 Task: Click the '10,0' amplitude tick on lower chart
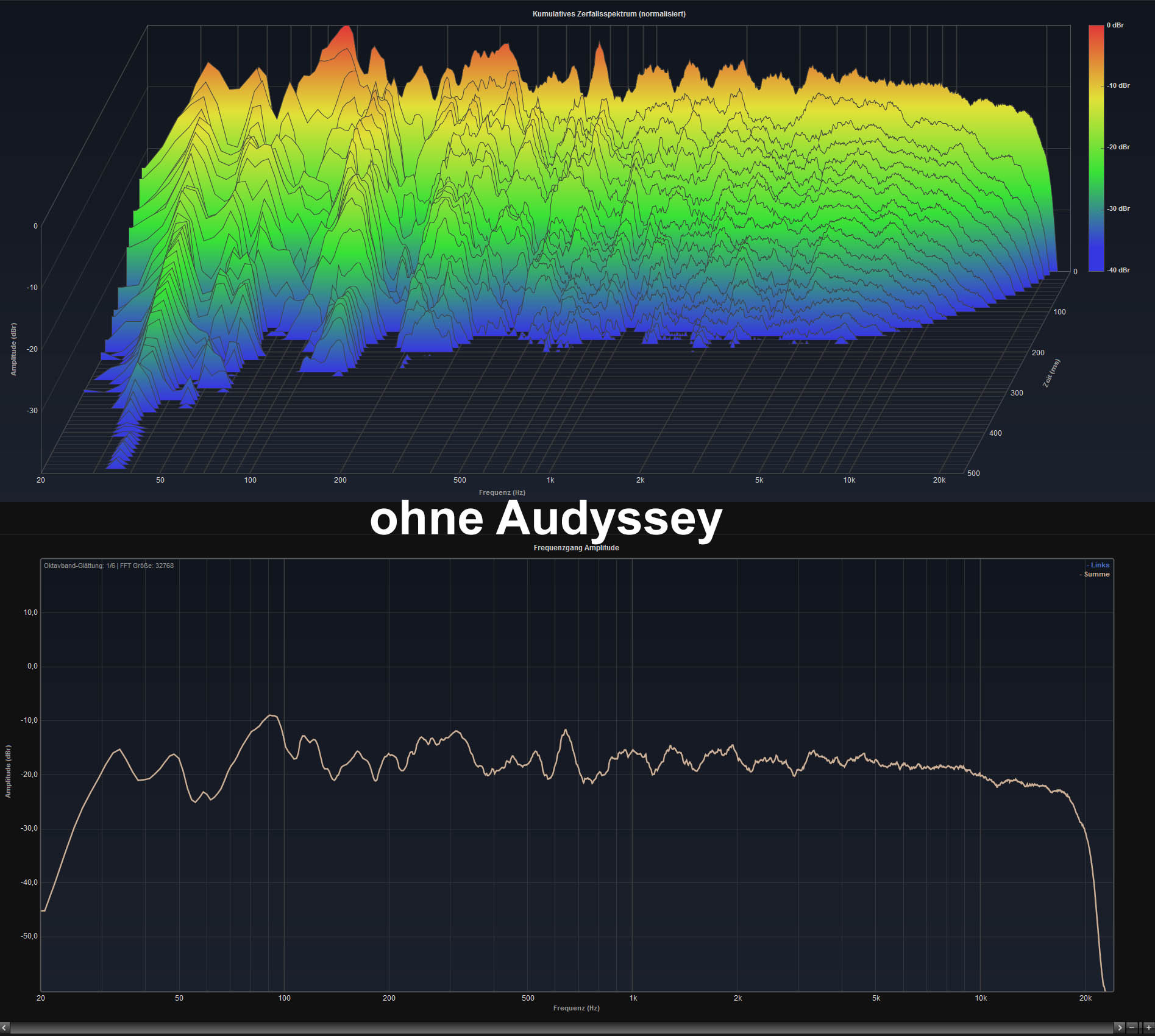click(x=30, y=612)
